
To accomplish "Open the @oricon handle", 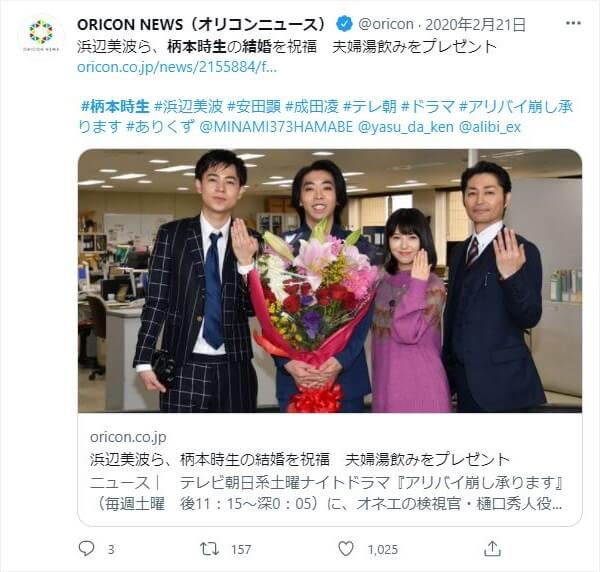I will 386,24.
